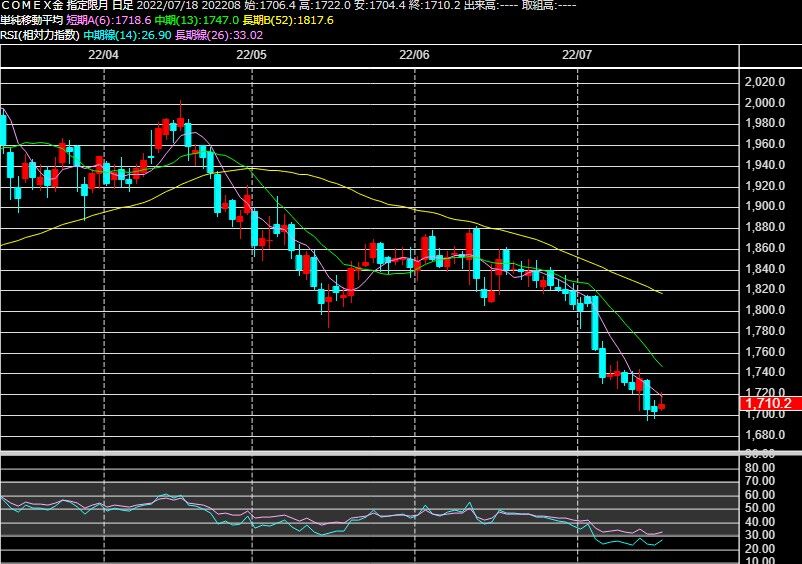This screenshot has height=564, width=802.
Task: Click the RSI 長期線(26) legend value
Action: 219,35
